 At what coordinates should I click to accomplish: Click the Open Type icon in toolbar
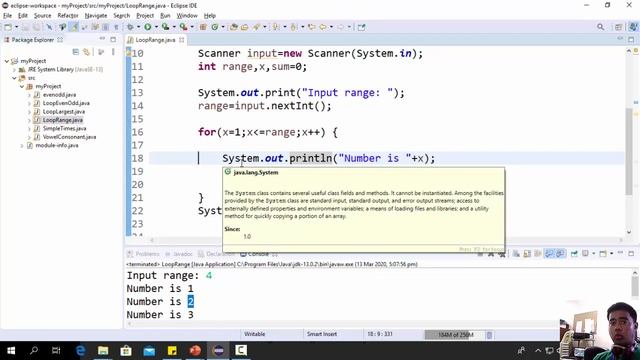(234, 27)
